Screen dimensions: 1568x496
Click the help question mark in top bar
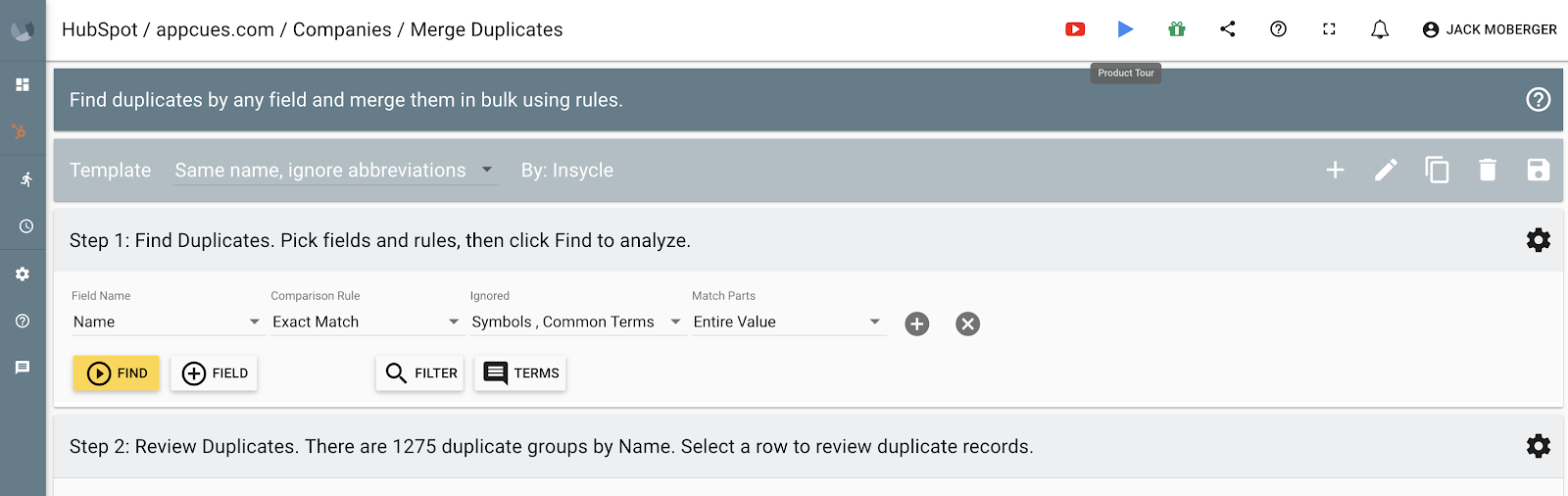1278,29
